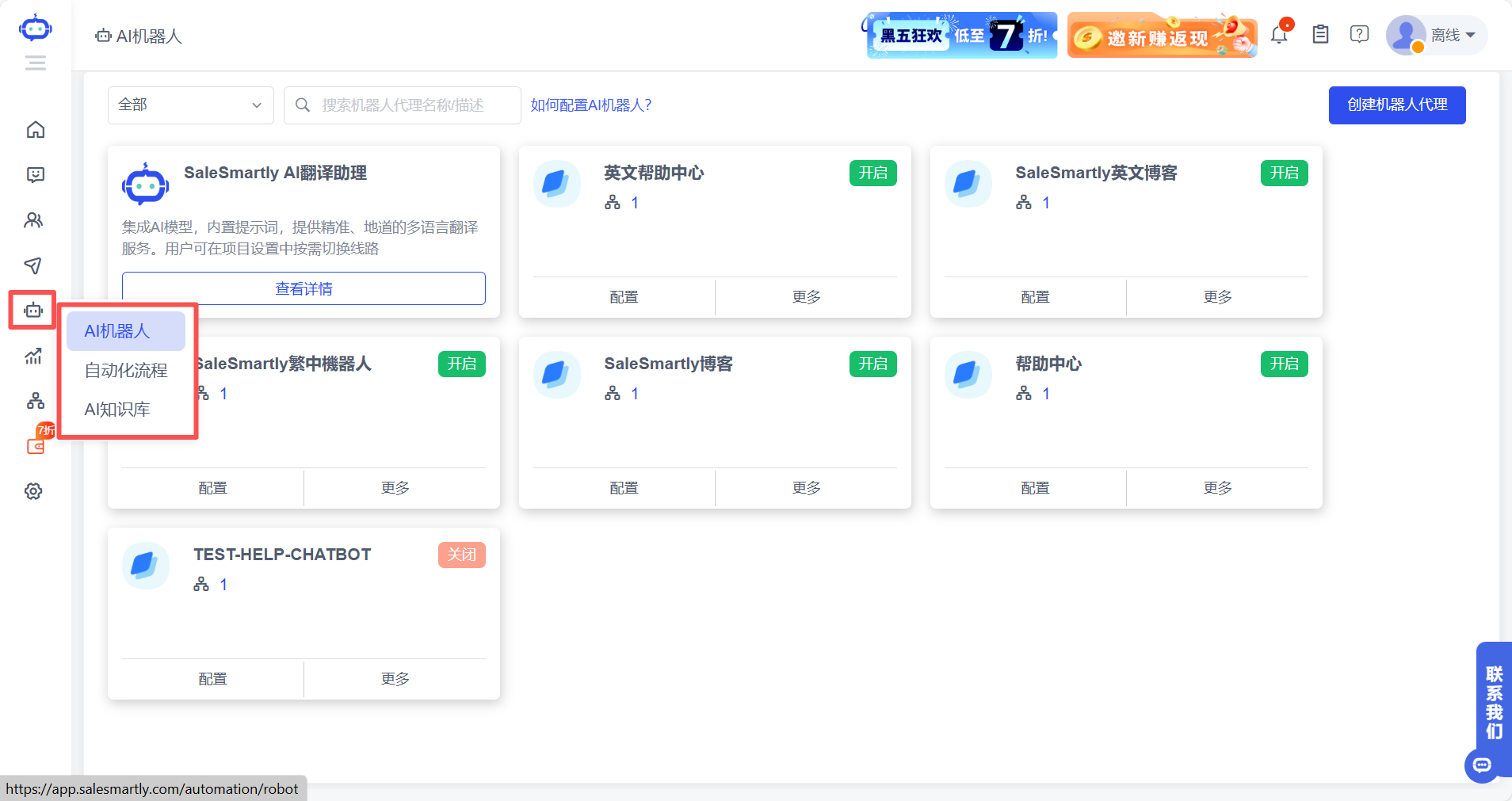Click 创建机器人代理 button
Viewport: 1512px width, 801px height.
(x=1397, y=105)
